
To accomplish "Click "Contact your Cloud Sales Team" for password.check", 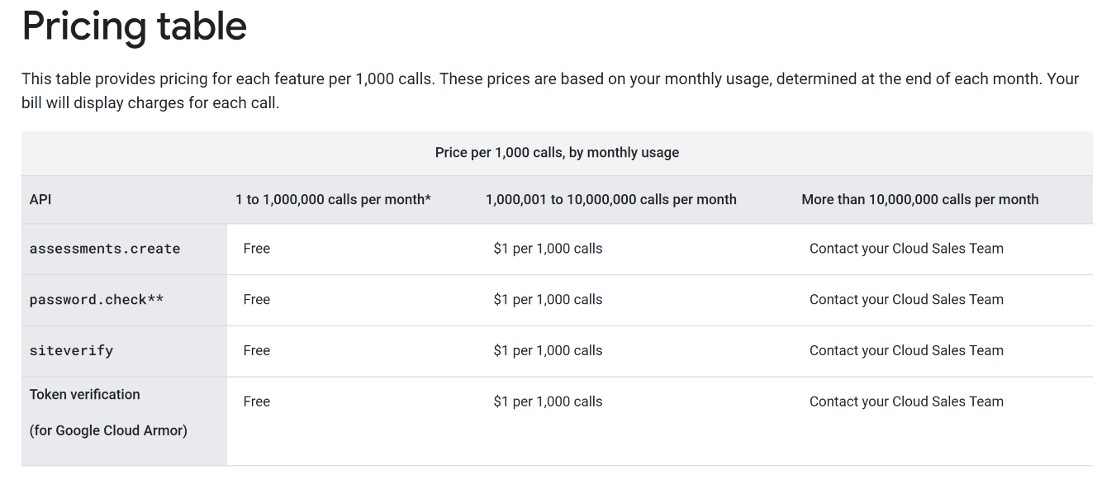I will pyautogui.click(x=906, y=299).
